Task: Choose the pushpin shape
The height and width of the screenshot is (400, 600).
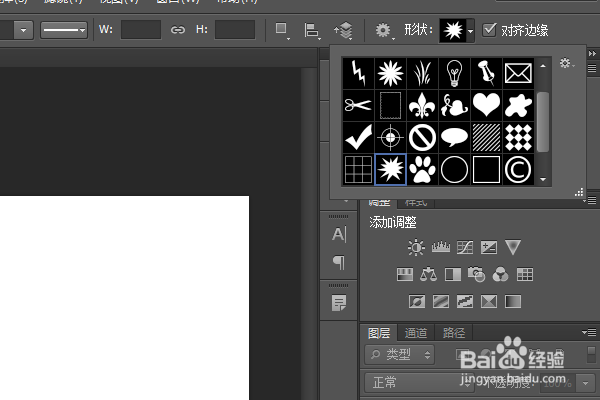Action: [486, 73]
